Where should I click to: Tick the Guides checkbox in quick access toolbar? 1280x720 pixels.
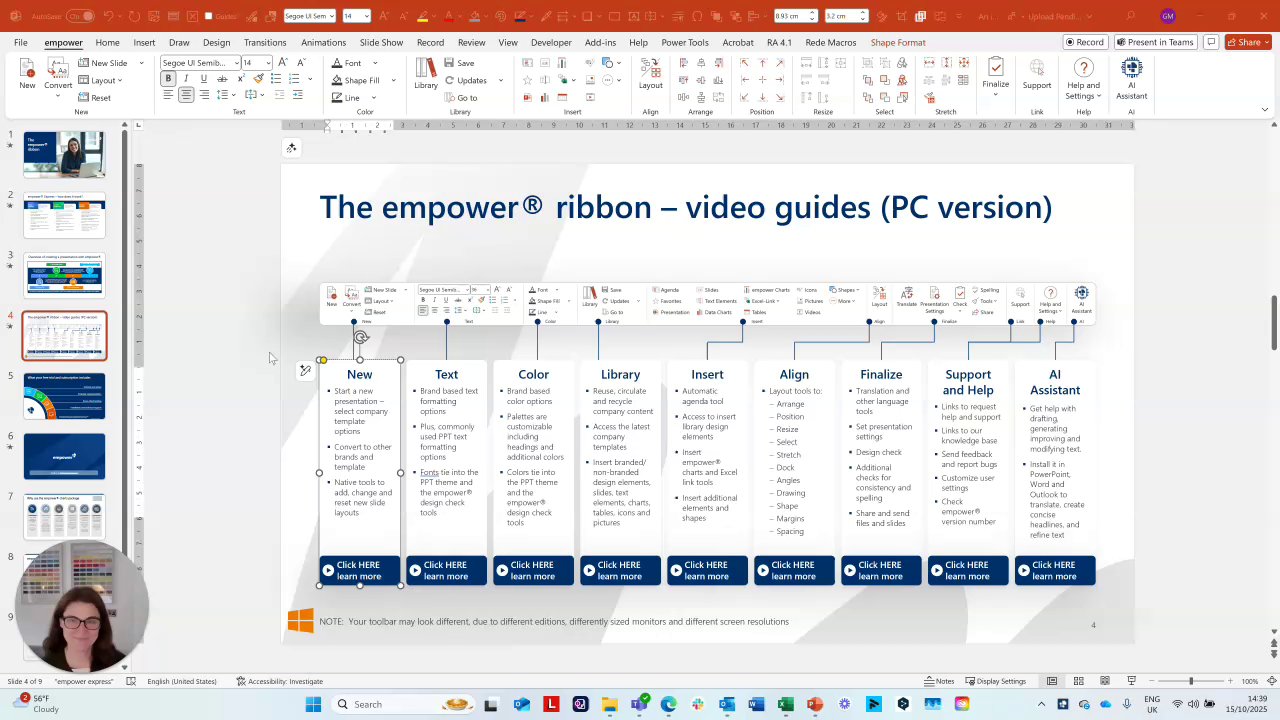(208, 16)
